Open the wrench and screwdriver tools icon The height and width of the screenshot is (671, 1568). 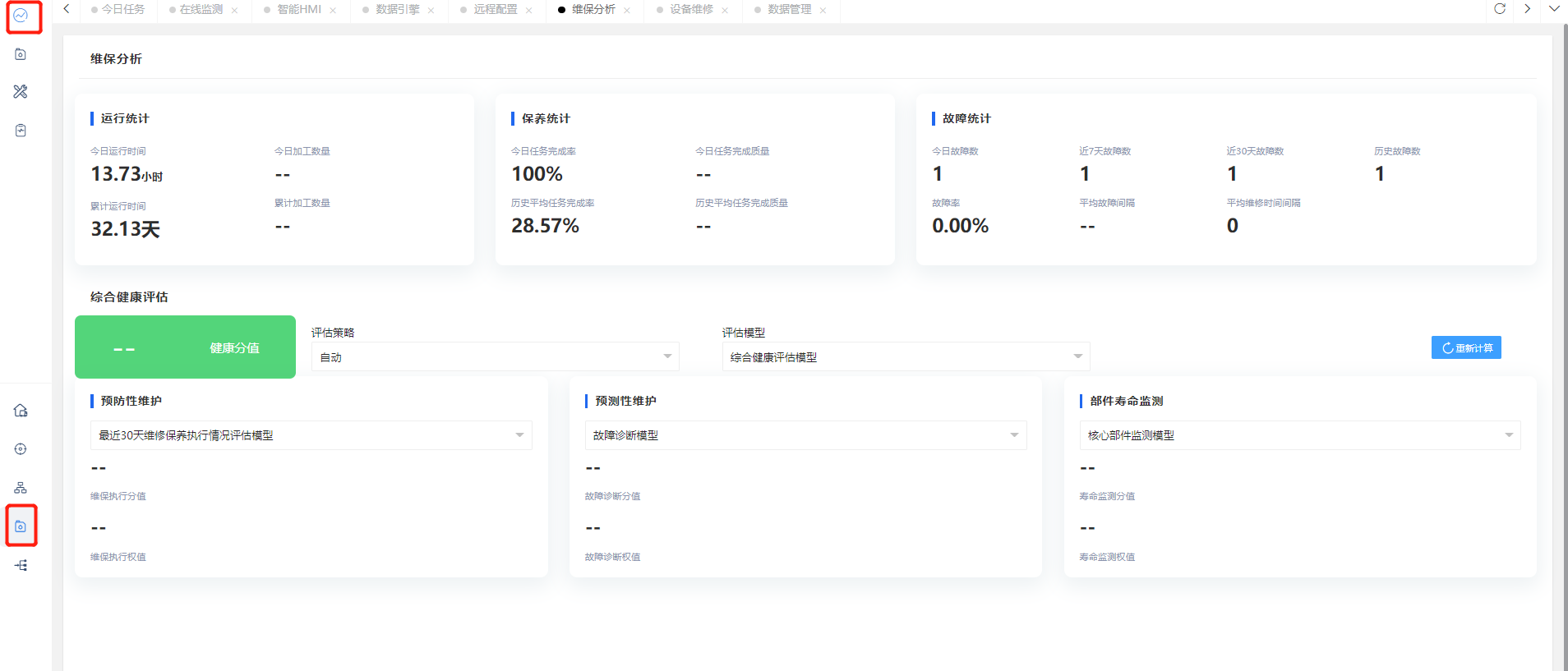tap(21, 92)
